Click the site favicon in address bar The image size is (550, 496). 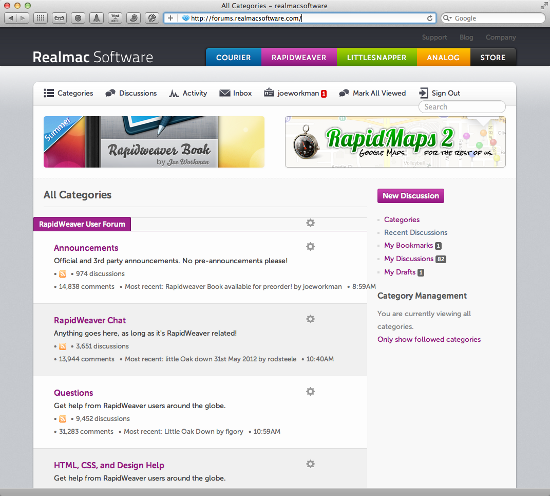click(x=186, y=18)
